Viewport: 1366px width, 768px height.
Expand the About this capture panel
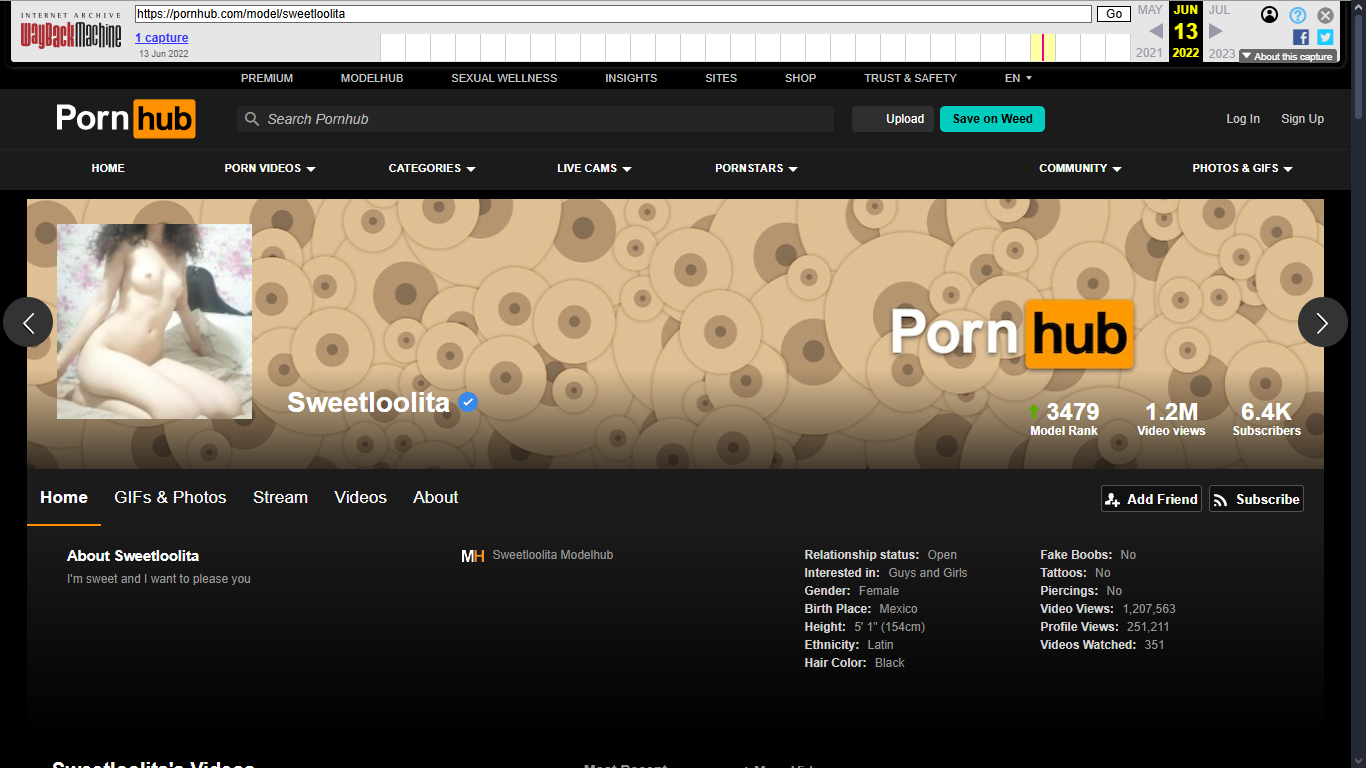[1287, 57]
